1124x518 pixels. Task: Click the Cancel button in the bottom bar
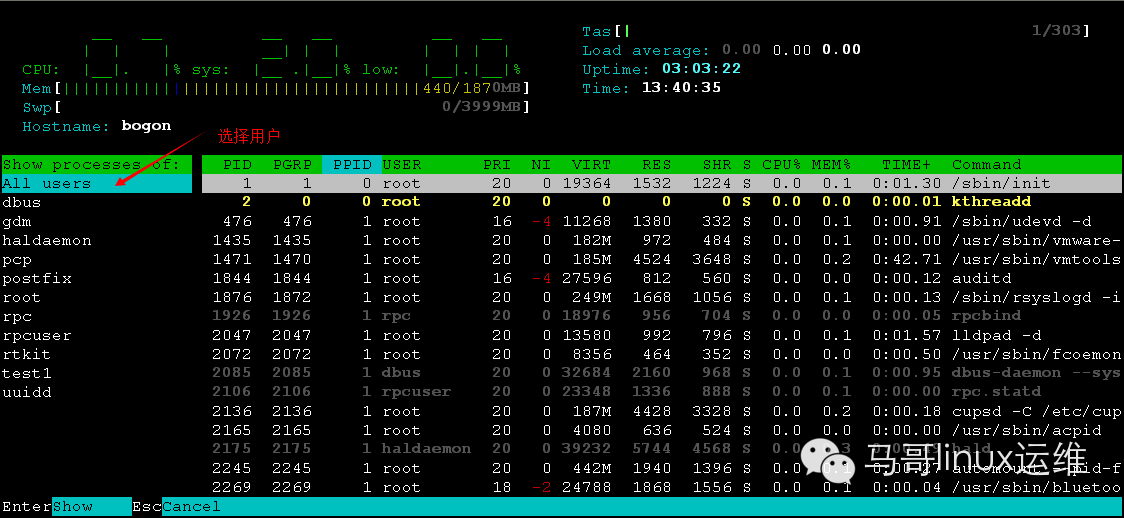coord(191,507)
